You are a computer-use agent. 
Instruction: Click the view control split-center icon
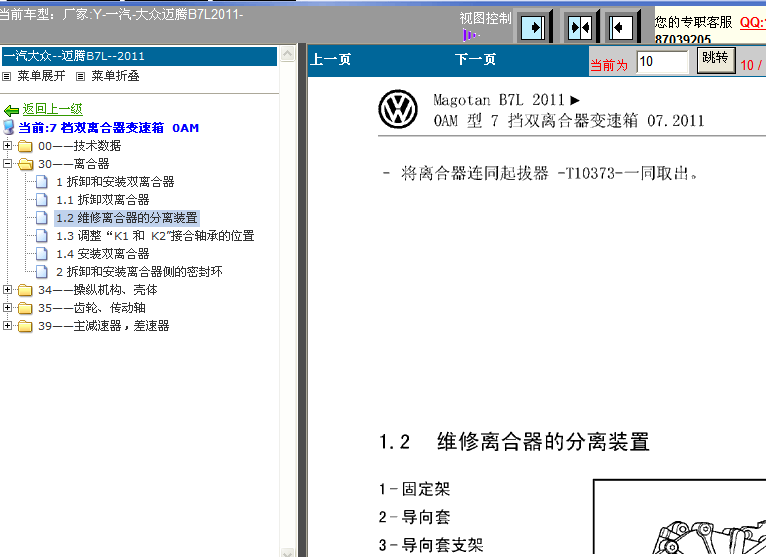[x=579, y=27]
